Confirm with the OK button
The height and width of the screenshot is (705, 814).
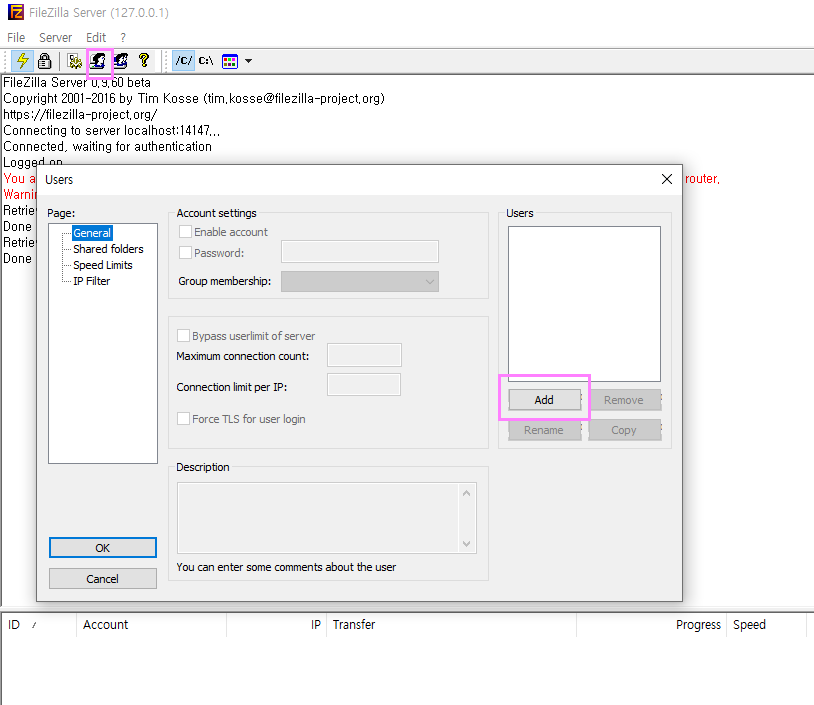(103, 548)
